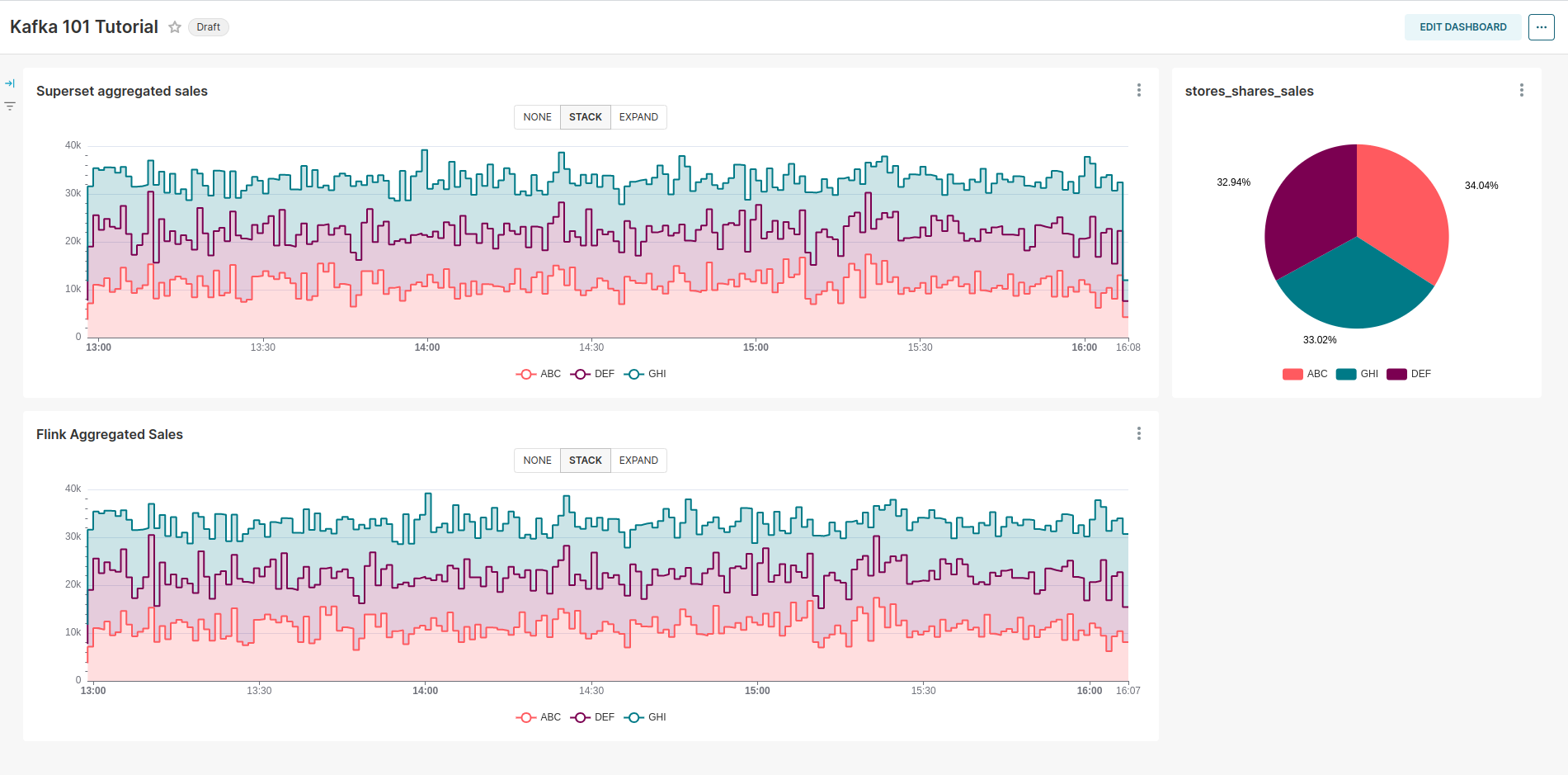Viewport: 1568px width, 775px height.
Task: Open the stores_shares_sales chart kebab menu
Action: (1522, 91)
